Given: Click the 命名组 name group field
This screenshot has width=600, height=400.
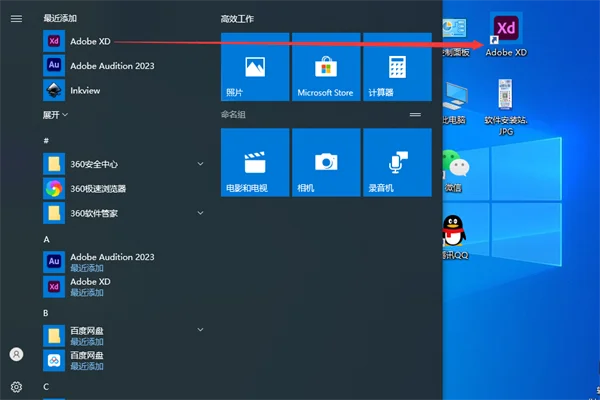Looking at the screenshot, I should 233,114.
